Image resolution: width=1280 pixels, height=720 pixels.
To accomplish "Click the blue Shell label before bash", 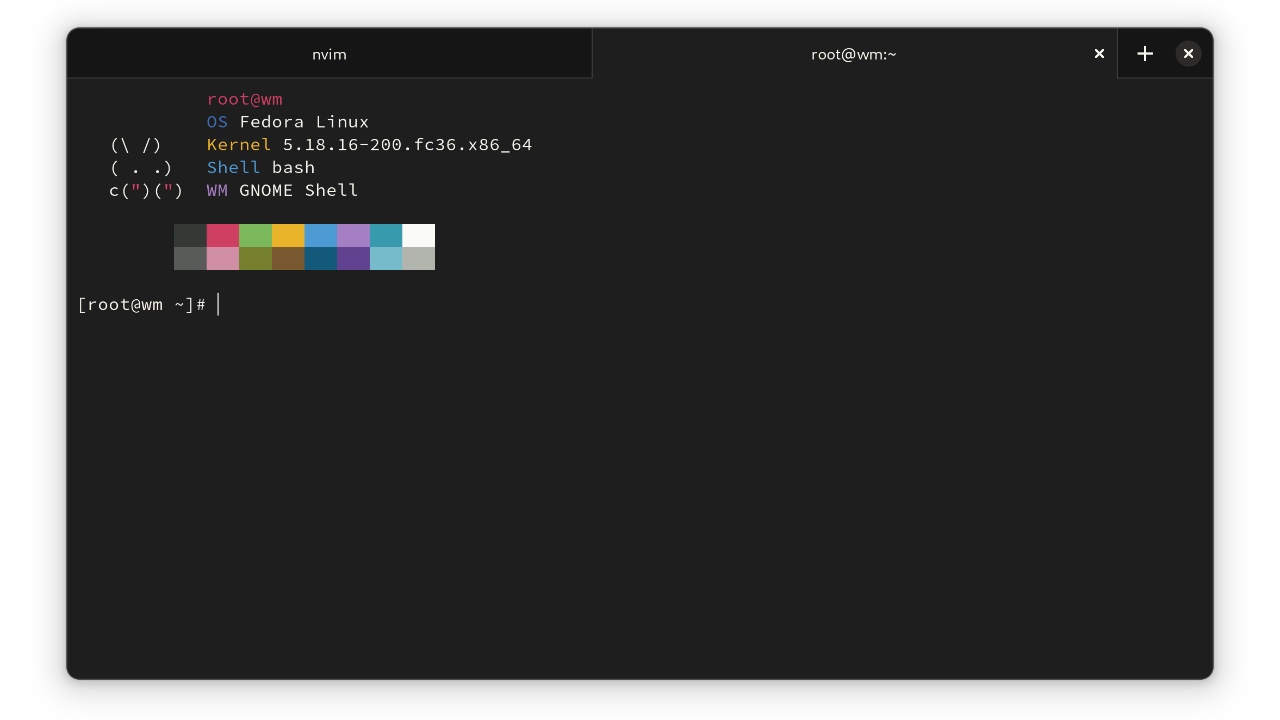I will (x=233, y=167).
